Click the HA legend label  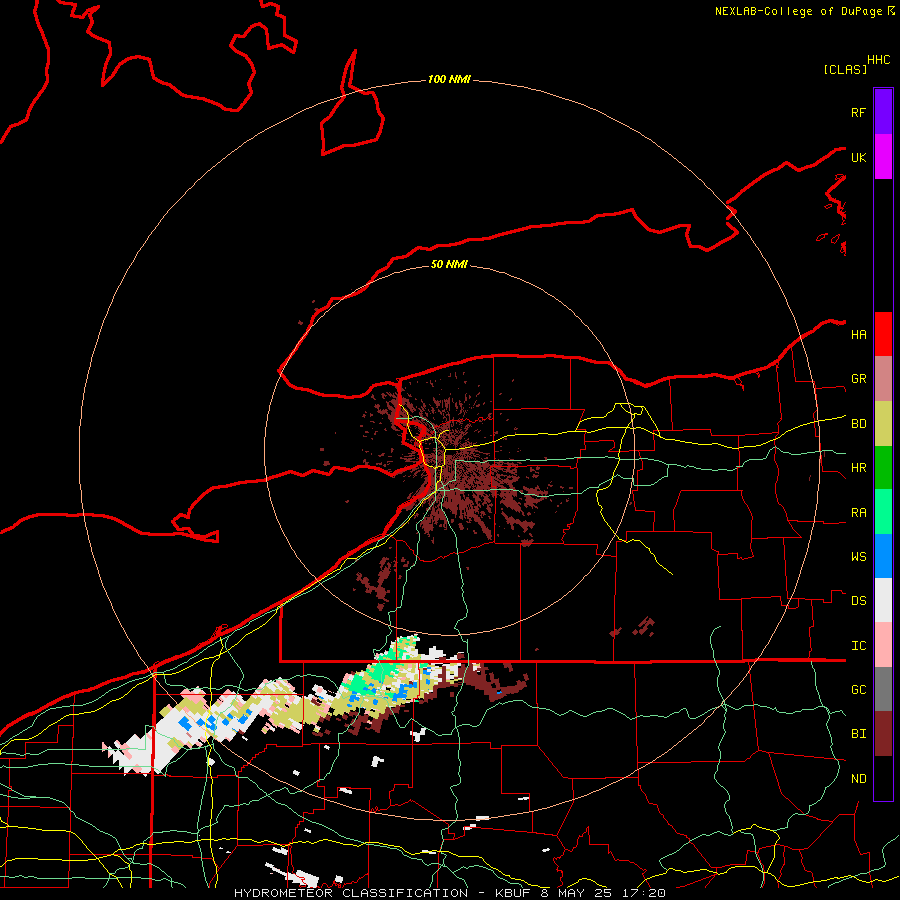click(858, 334)
